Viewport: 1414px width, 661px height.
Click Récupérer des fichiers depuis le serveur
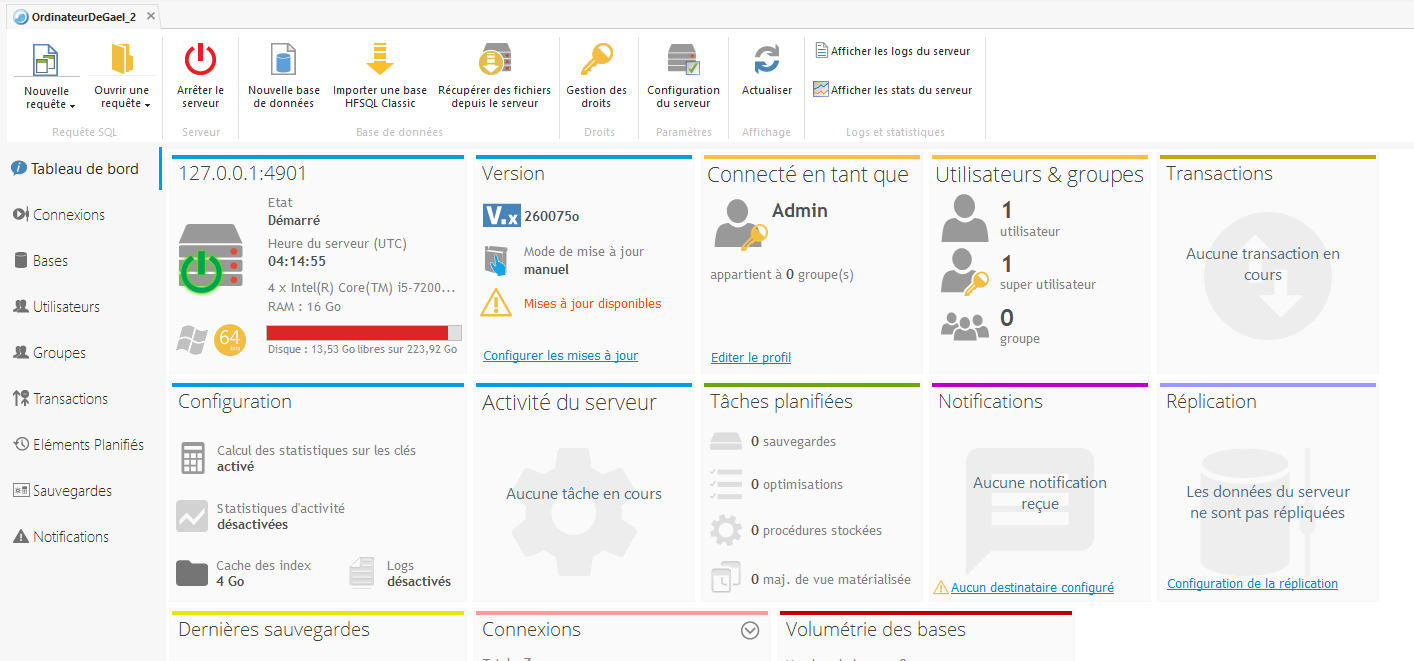(494, 75)
